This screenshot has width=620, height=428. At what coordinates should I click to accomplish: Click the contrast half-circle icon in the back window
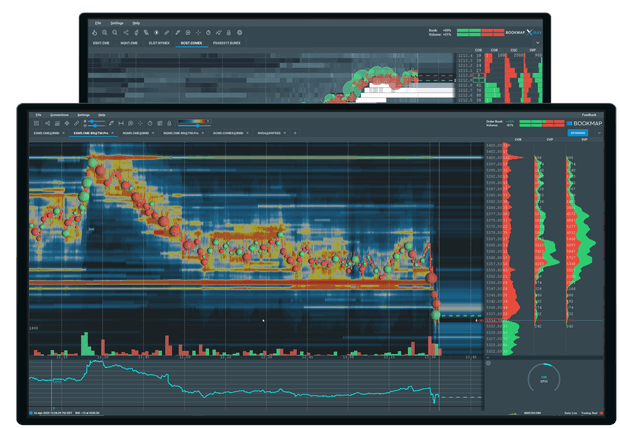tap(157, 33)
